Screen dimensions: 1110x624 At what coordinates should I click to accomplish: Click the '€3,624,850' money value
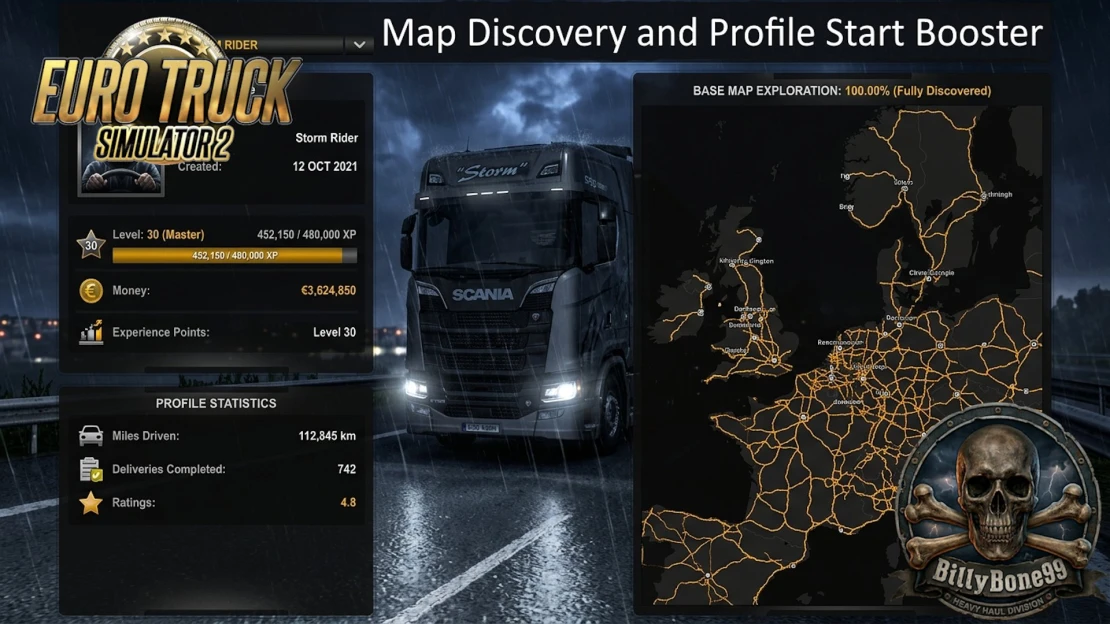(328, 290)
